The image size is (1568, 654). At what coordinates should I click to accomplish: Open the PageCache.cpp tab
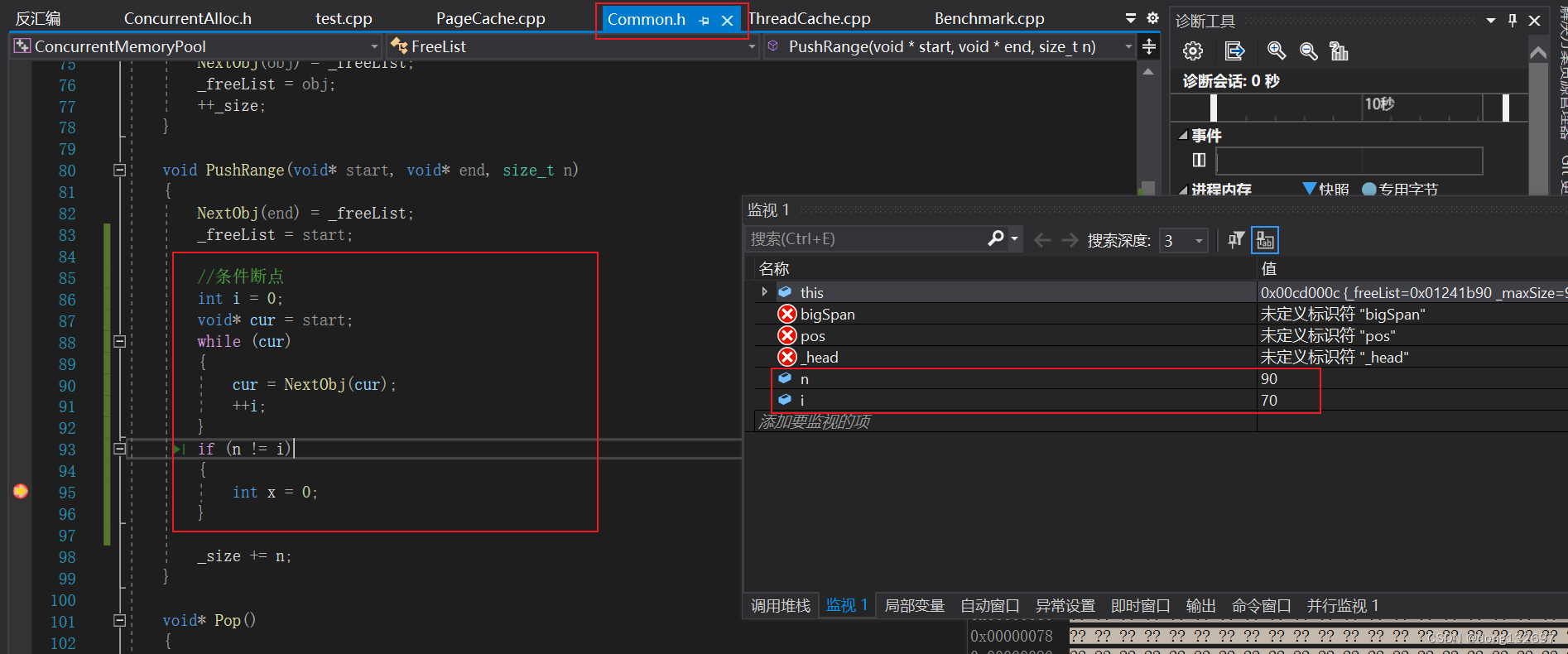[x=491, y=18]
